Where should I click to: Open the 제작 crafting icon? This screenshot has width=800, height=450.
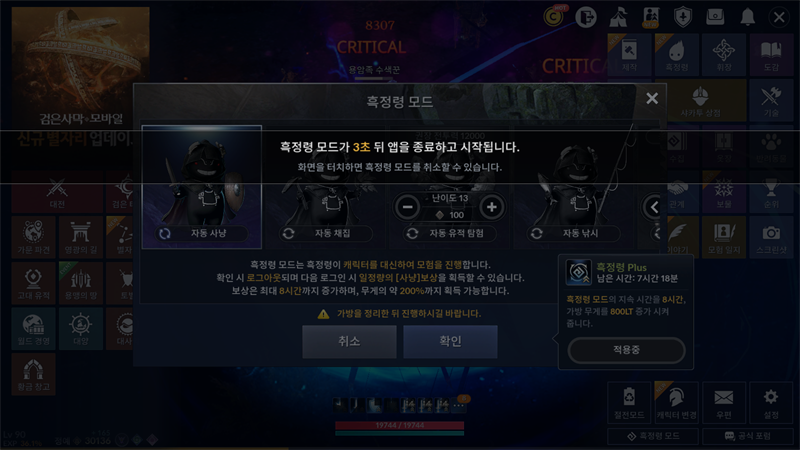pyautogui.click(x=629, y=55)
